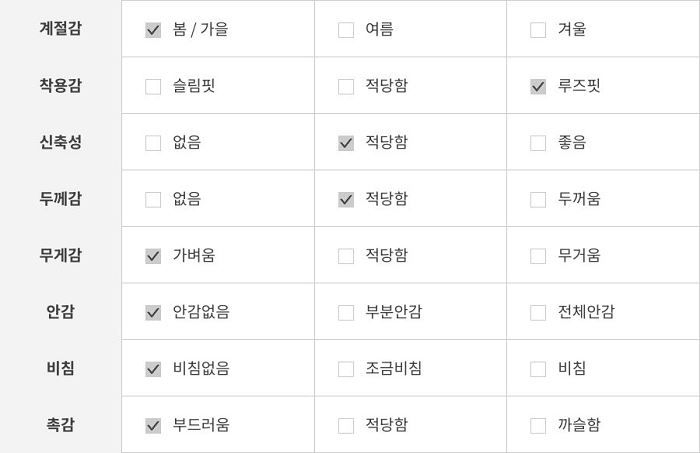Check the 무거움 checkbox
The width and height of the screenshot is (700, 453).
point(538,256)
